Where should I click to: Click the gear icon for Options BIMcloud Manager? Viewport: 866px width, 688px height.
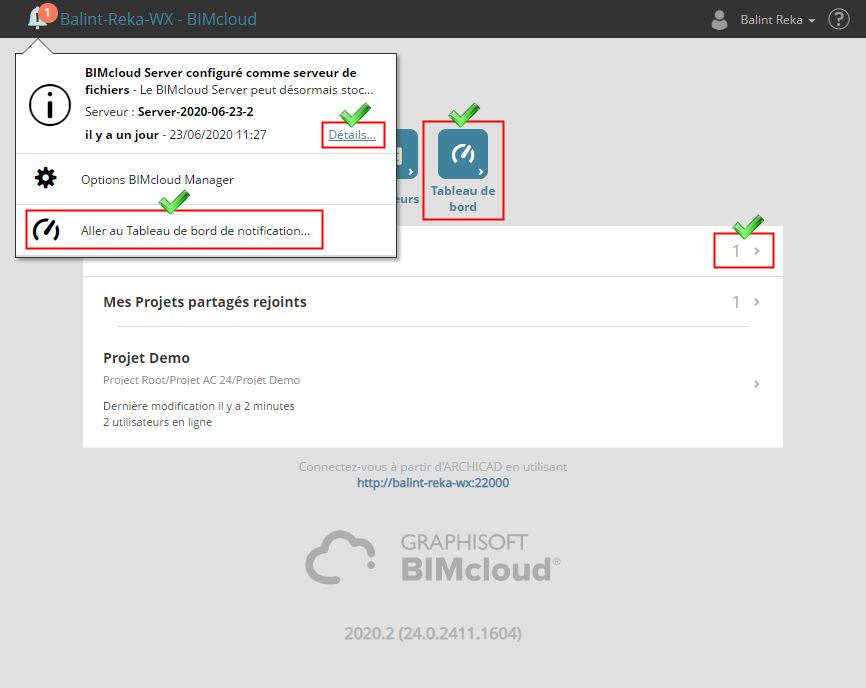45,178
